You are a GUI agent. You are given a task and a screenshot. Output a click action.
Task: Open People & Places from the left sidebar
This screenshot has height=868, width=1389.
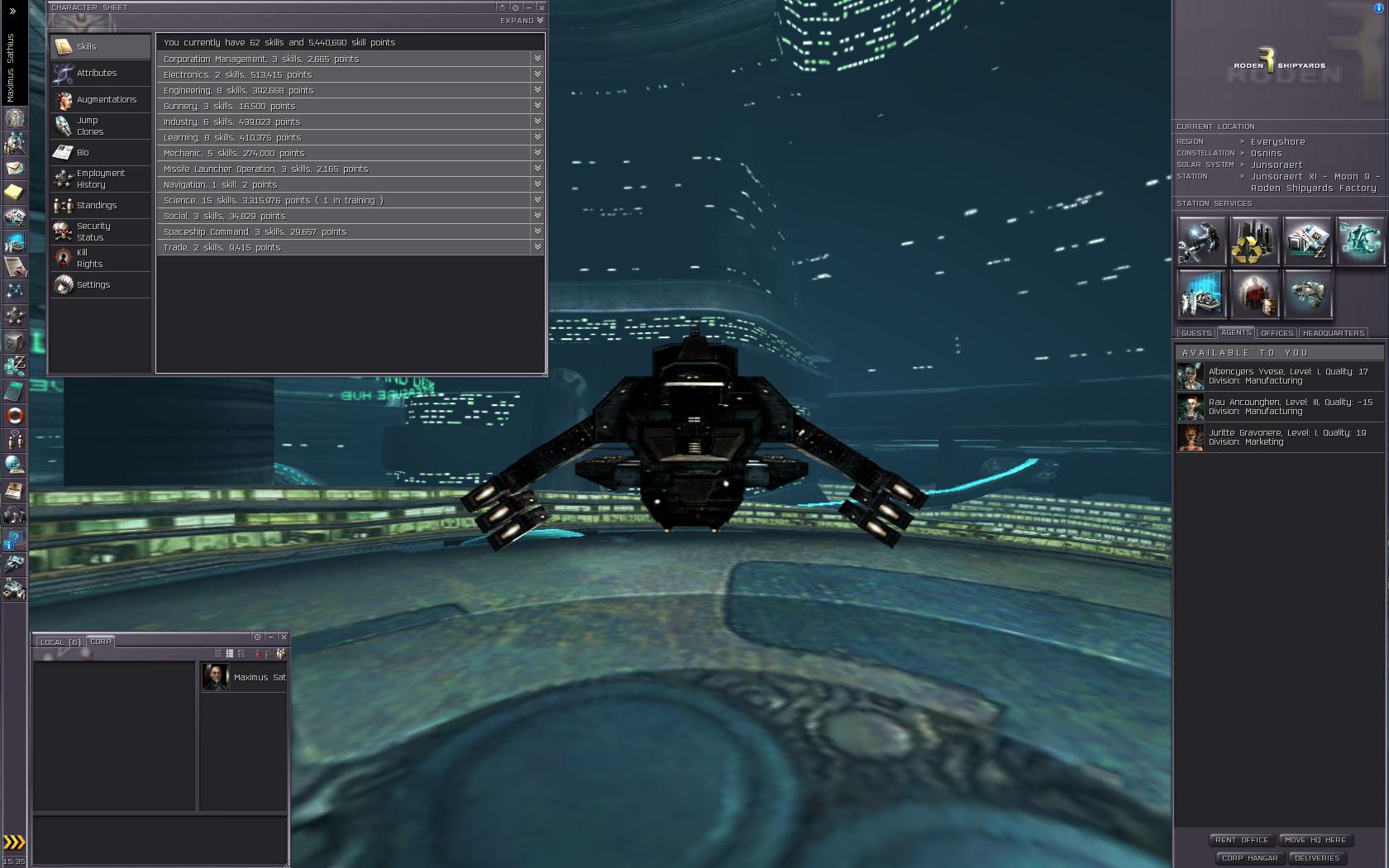[x=14, y=143]
